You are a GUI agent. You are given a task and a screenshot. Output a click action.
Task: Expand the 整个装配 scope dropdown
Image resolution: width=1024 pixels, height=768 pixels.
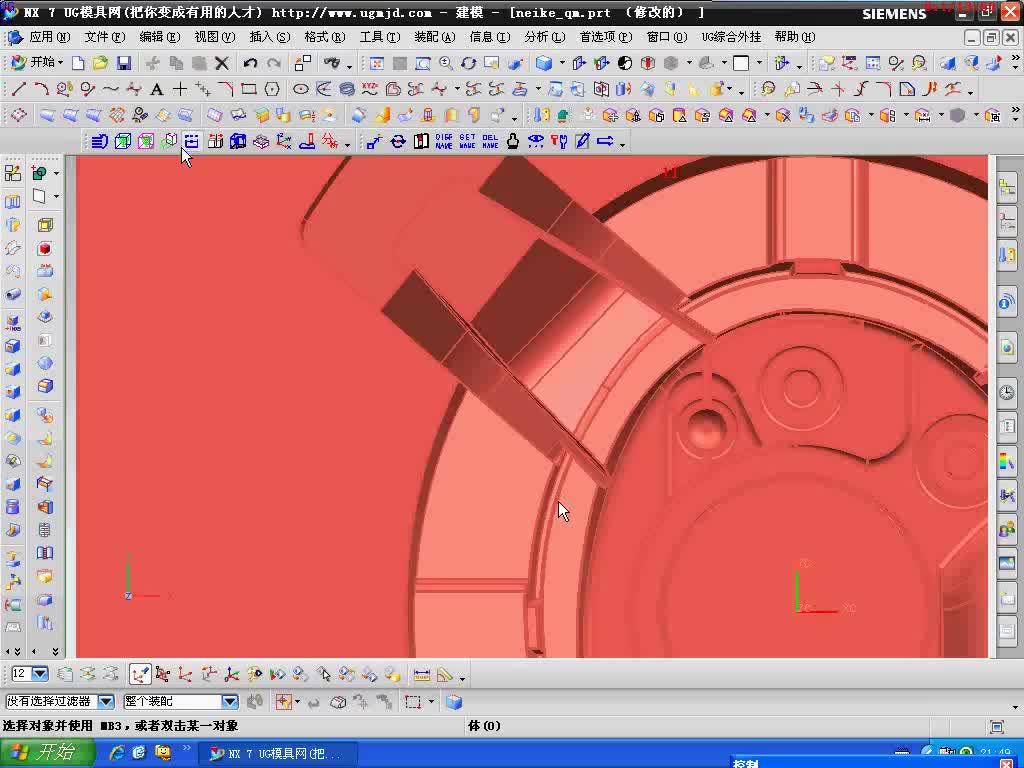pos(229,701)
